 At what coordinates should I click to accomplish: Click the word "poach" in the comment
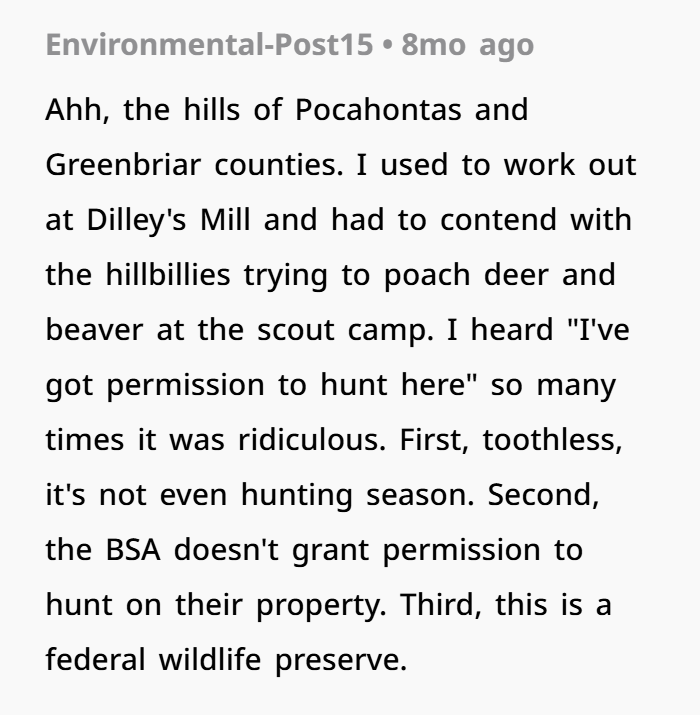pos(427,276)
